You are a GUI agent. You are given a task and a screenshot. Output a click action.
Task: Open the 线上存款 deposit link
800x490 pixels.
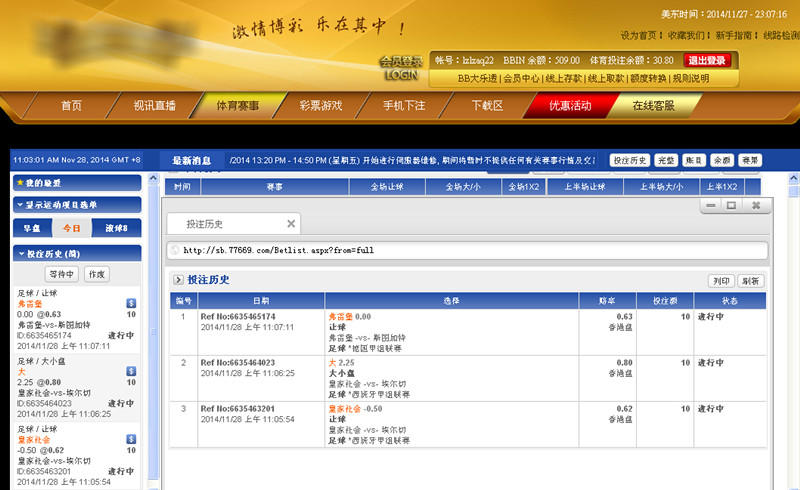coord(563,79)
